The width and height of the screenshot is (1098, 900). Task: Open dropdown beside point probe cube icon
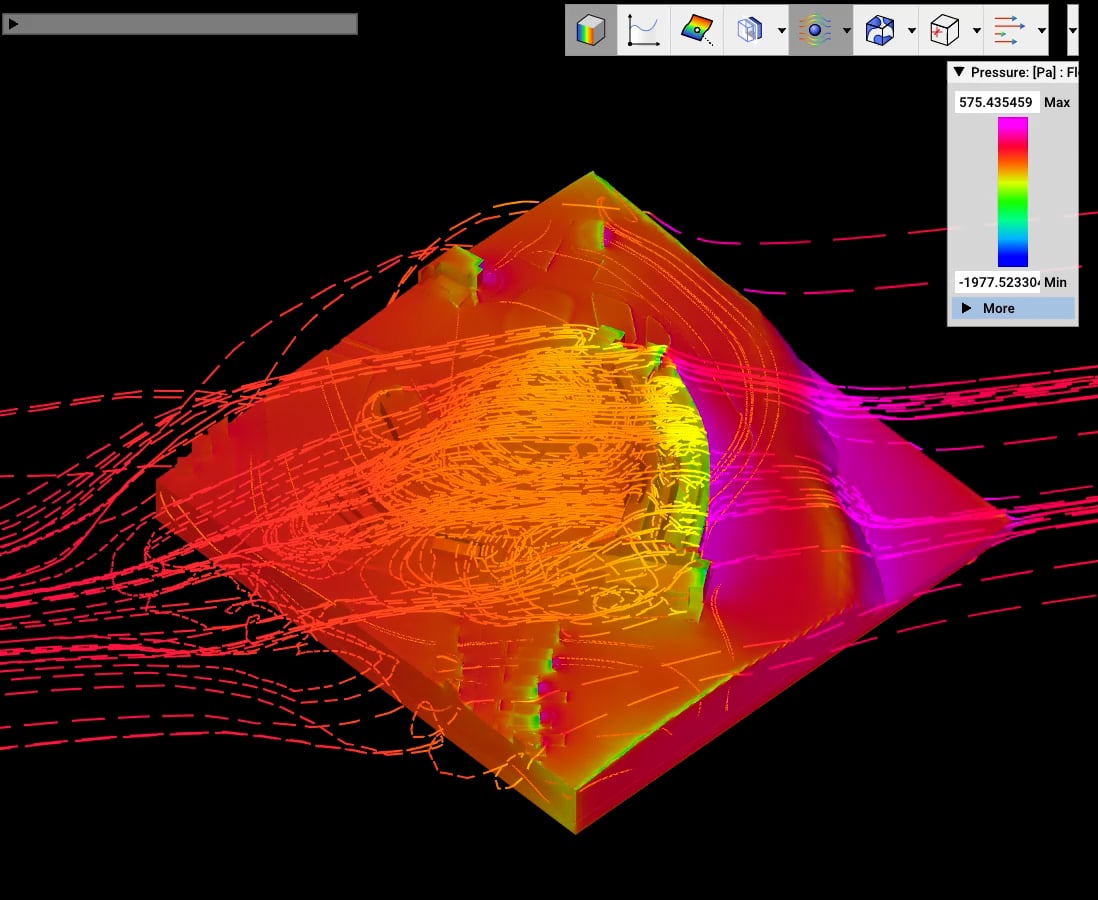(977, 31)
